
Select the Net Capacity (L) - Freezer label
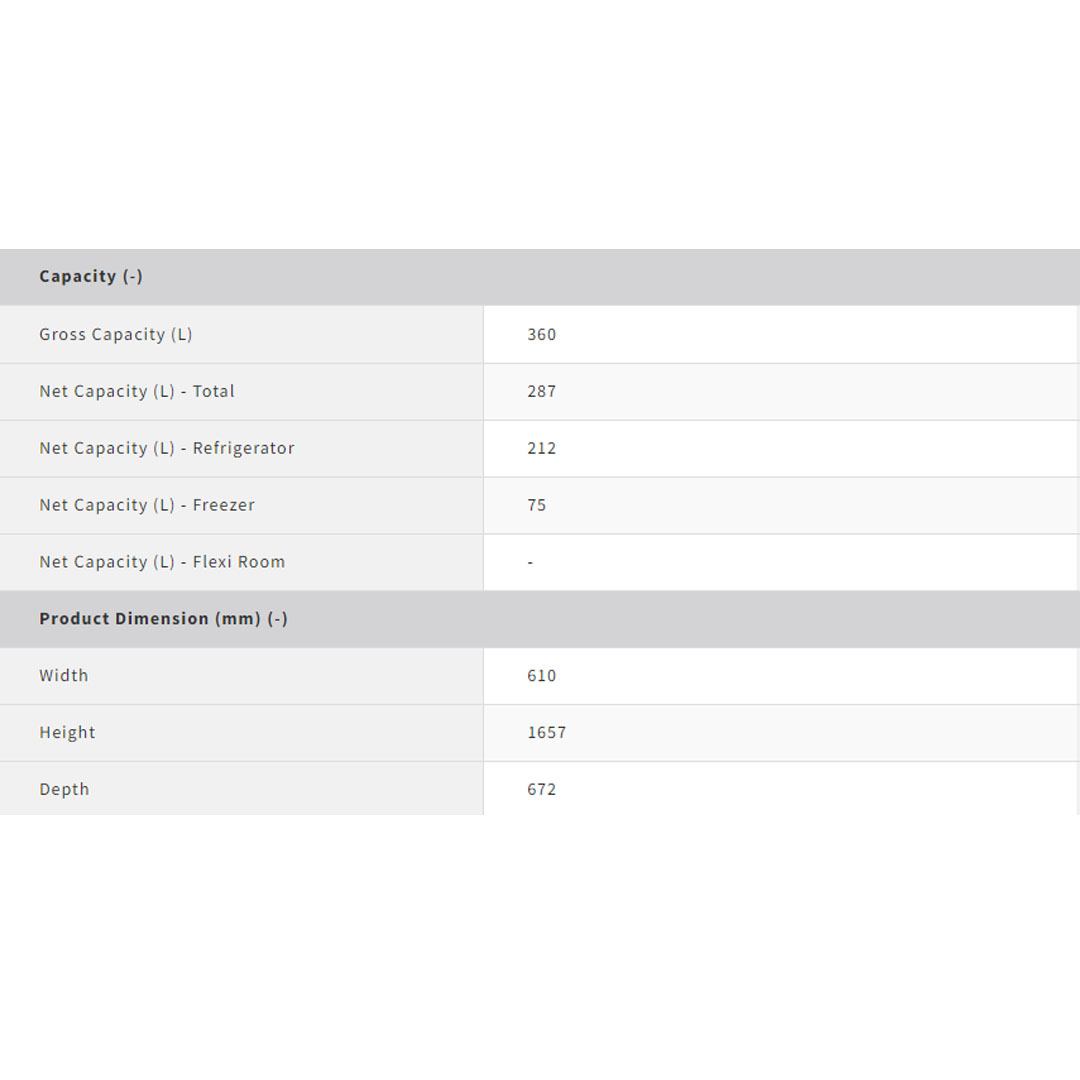click(147, 506)
